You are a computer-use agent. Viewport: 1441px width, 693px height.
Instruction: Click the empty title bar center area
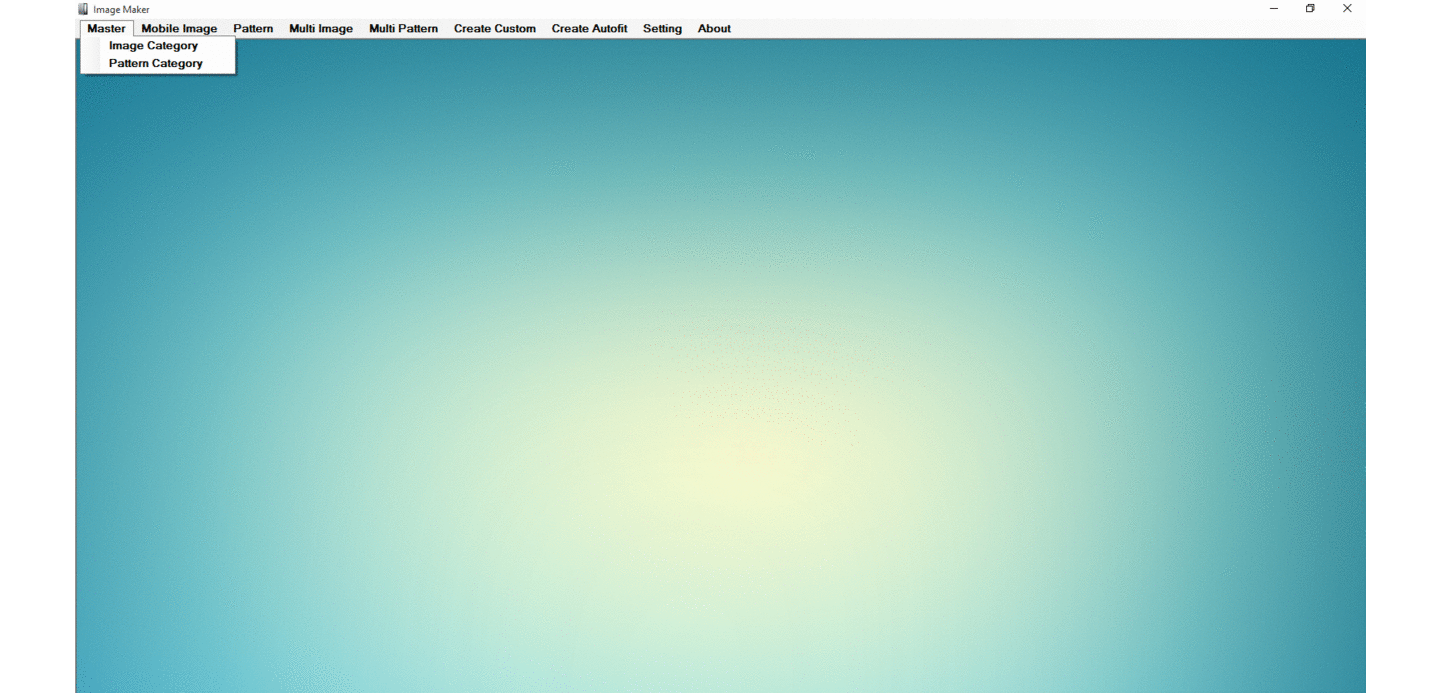(x=700, y=9)
